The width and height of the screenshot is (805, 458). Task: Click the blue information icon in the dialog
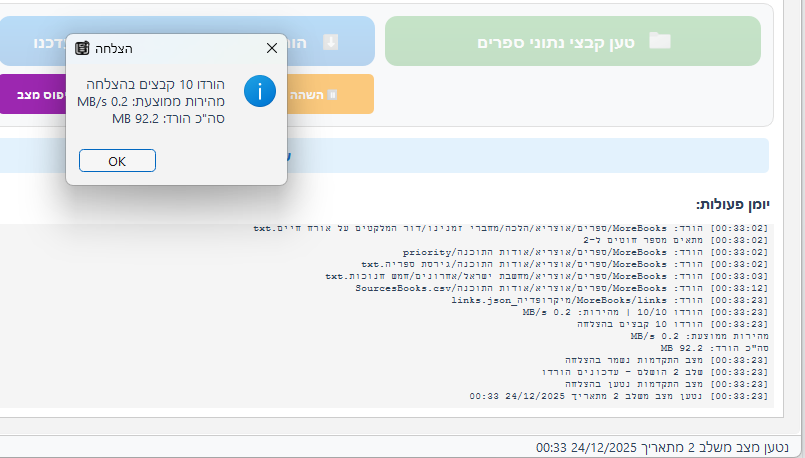pyautogui.click(x=260, y=93)
